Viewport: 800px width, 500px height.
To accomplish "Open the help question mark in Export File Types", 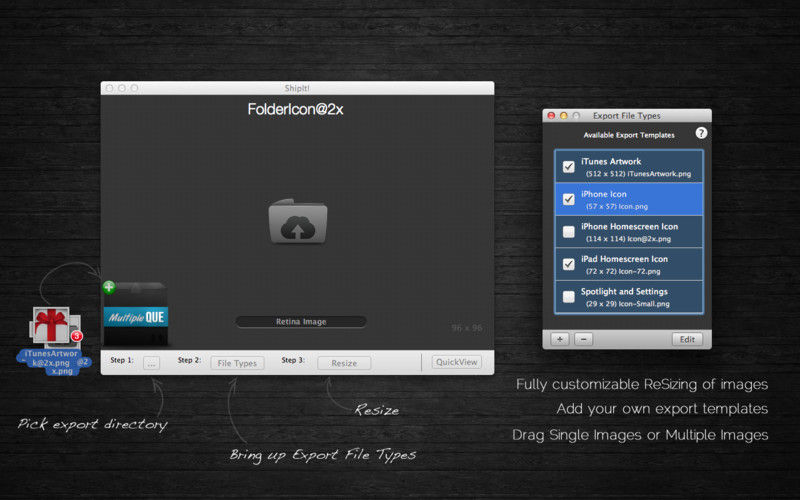I will pos(701,133).
